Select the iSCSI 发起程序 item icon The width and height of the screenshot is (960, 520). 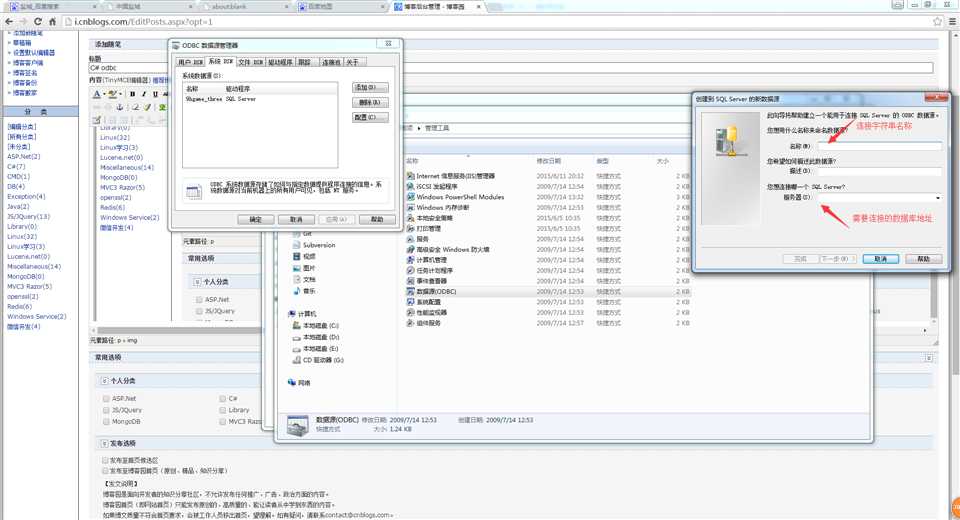tap(410, 186)
